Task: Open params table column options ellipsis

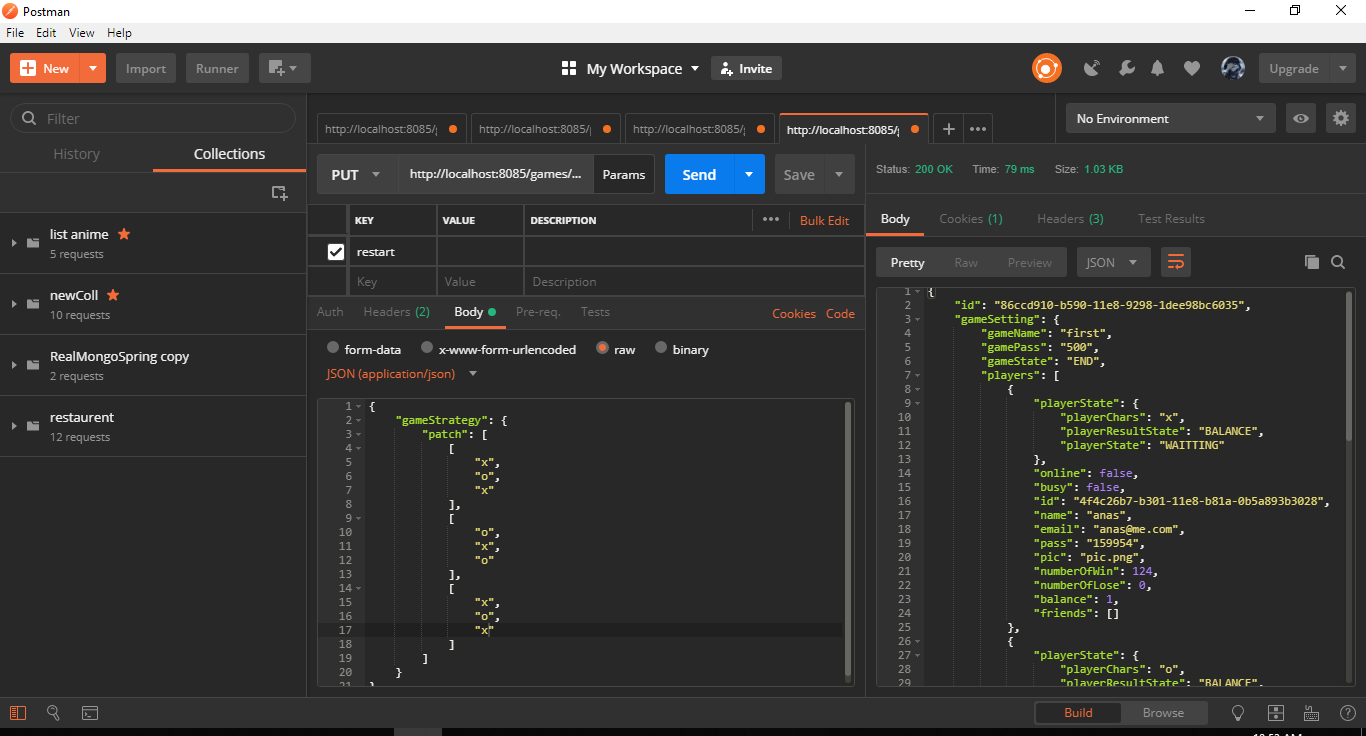Action: tap(770, 220)
